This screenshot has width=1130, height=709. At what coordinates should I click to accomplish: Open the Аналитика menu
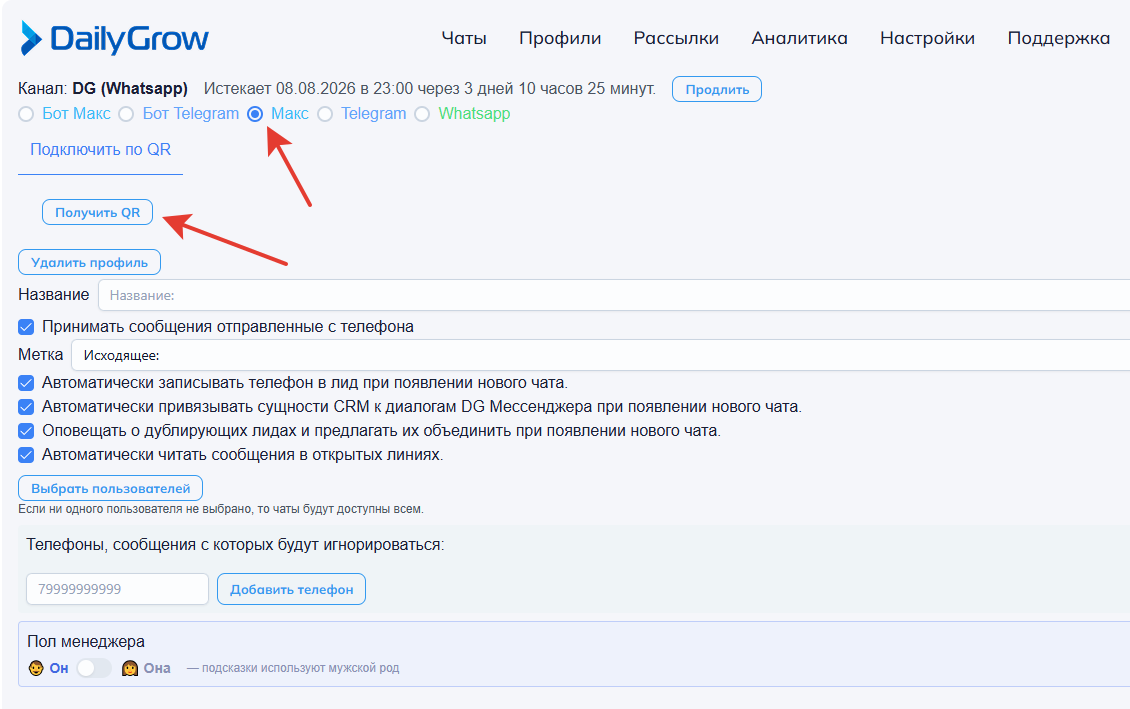pos(799,38)
